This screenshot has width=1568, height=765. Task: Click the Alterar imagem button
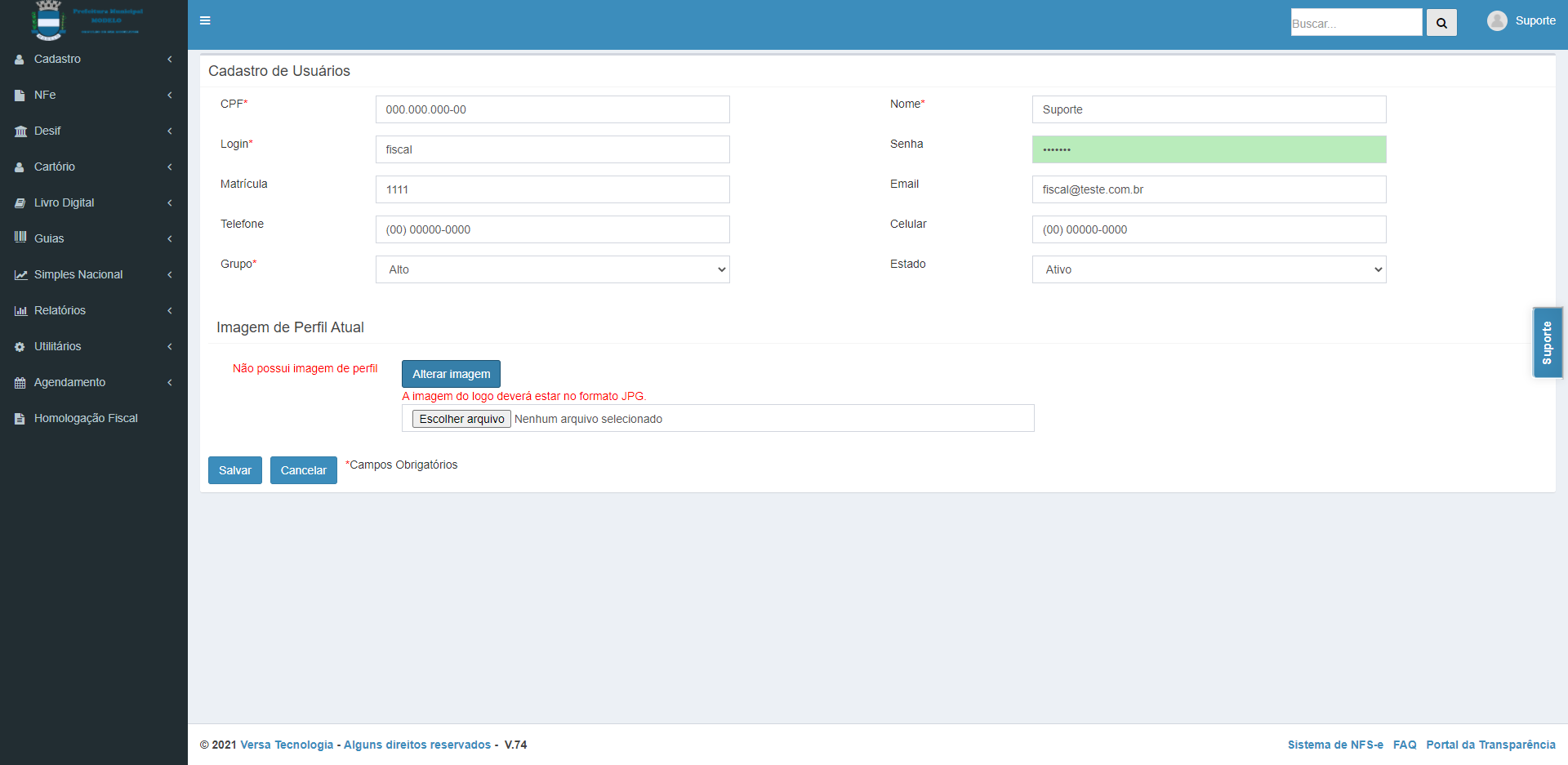click(x=451, y=374)
